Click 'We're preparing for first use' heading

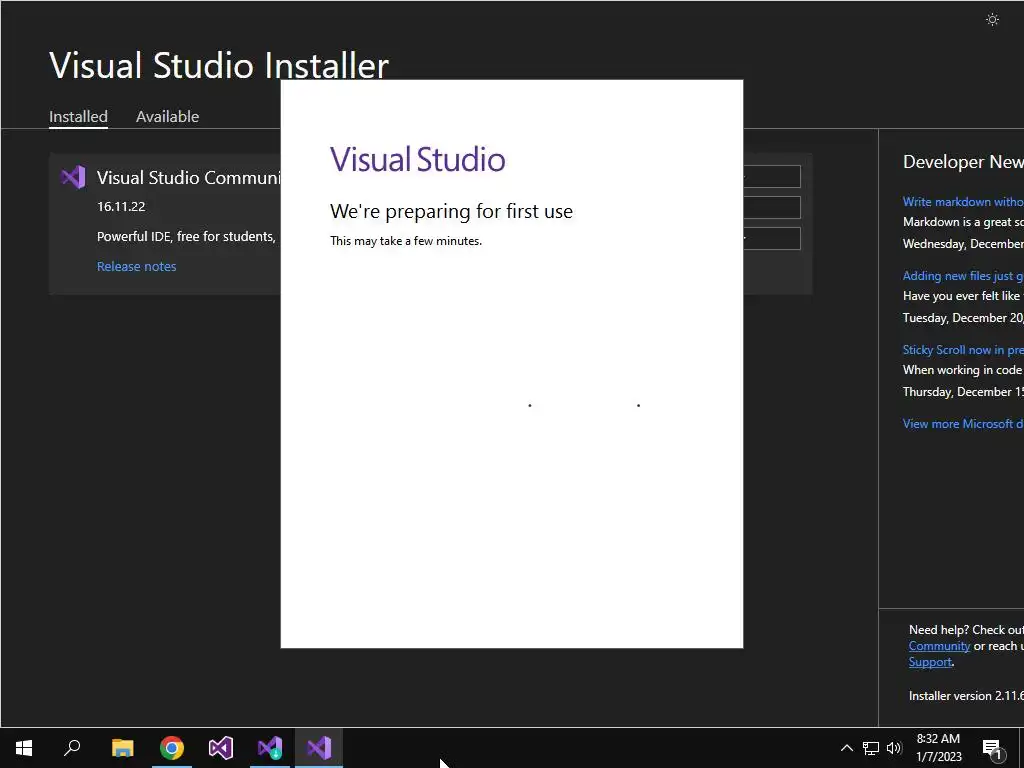click(451, 211)
